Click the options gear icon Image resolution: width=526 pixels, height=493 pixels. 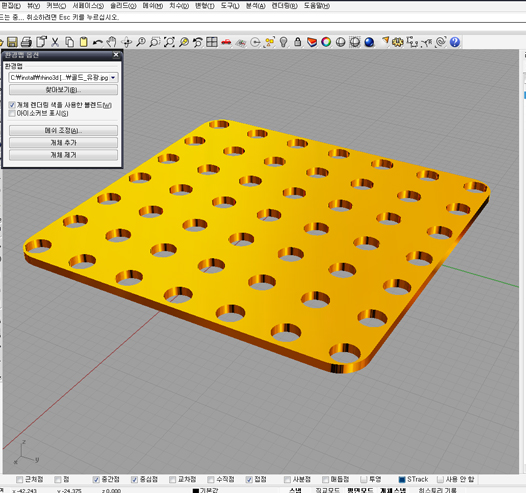398,42
